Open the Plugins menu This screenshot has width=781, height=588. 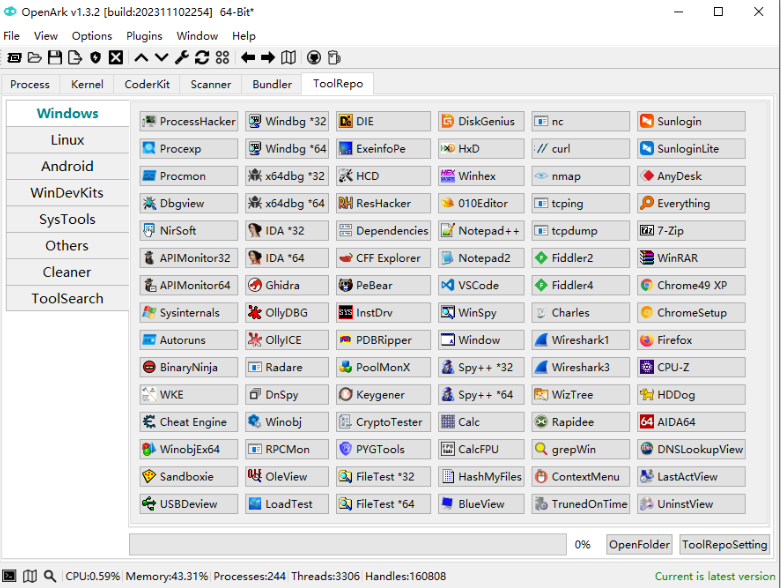point(144,36)
